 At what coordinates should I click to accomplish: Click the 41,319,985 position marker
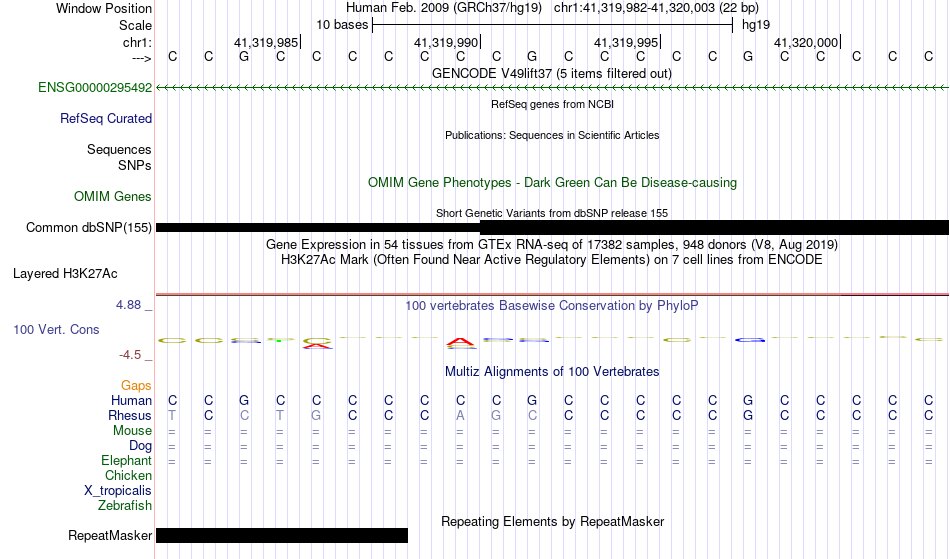click(x=267, y=42)
